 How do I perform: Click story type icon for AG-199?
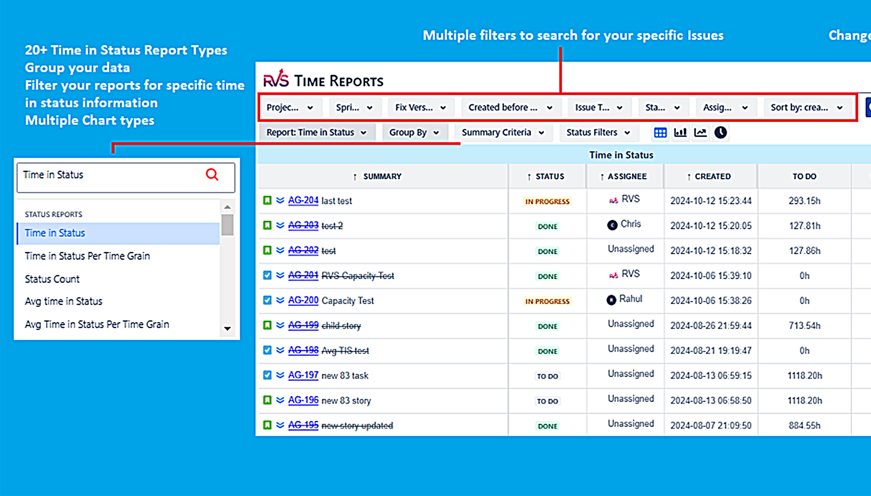(267, 325)
